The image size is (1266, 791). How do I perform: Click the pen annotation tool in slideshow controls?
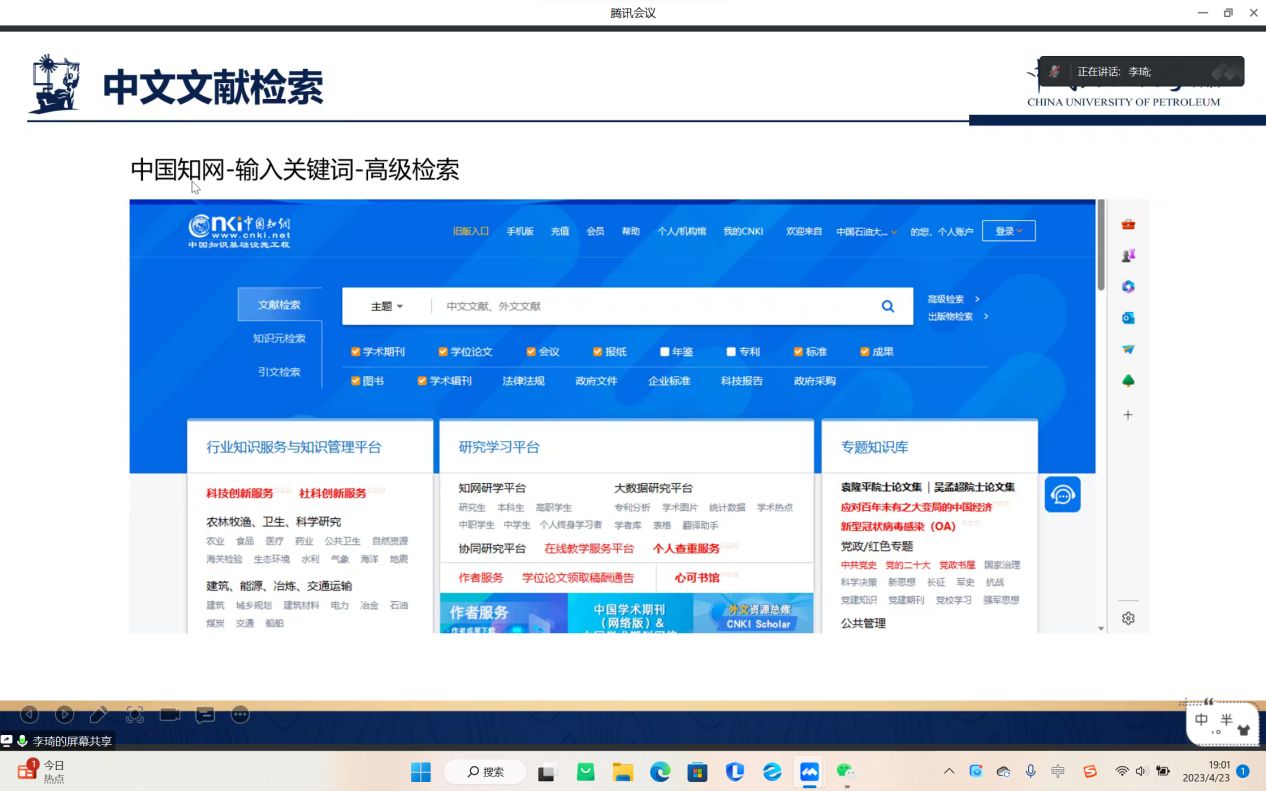pyautogui.click(x=99, y=714)
